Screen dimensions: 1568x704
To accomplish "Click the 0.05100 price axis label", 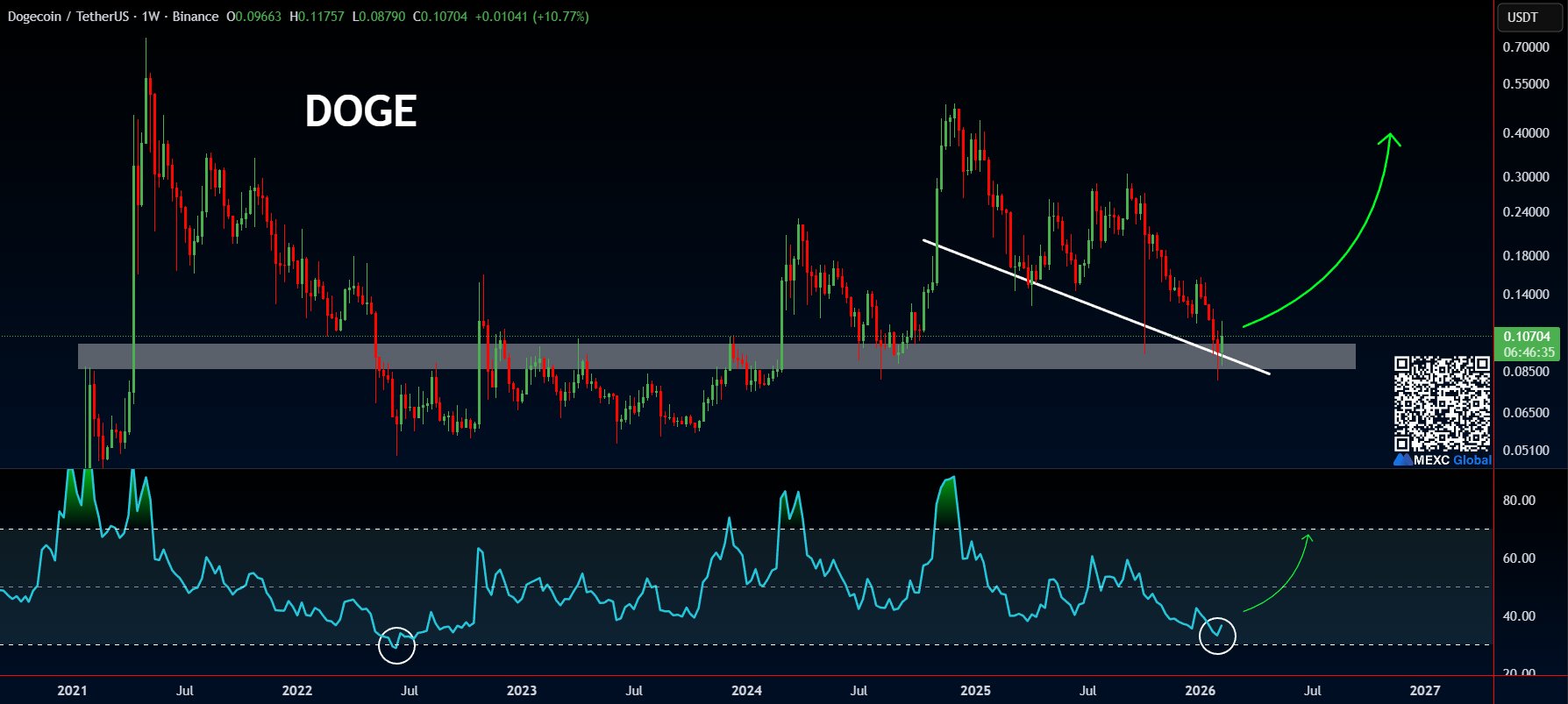I will point(1526,451).
